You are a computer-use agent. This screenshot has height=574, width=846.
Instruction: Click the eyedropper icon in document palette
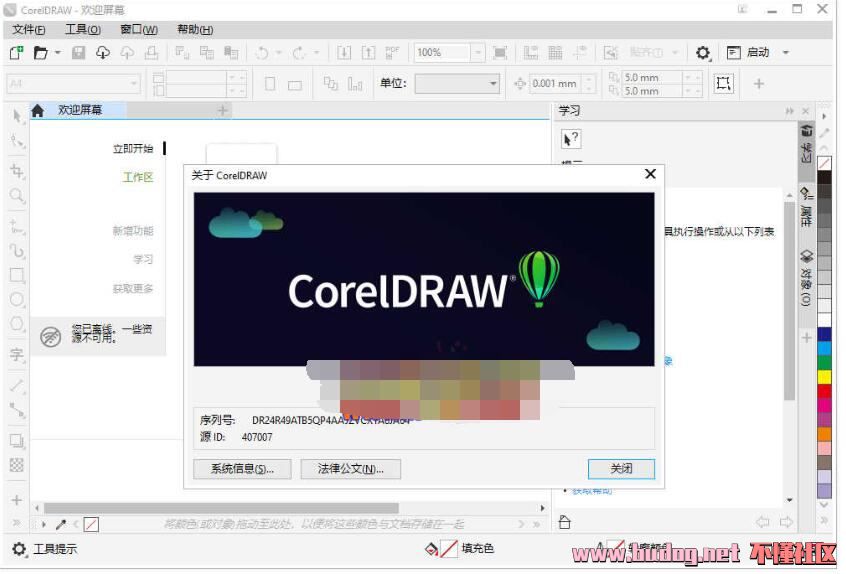point(61,524)
